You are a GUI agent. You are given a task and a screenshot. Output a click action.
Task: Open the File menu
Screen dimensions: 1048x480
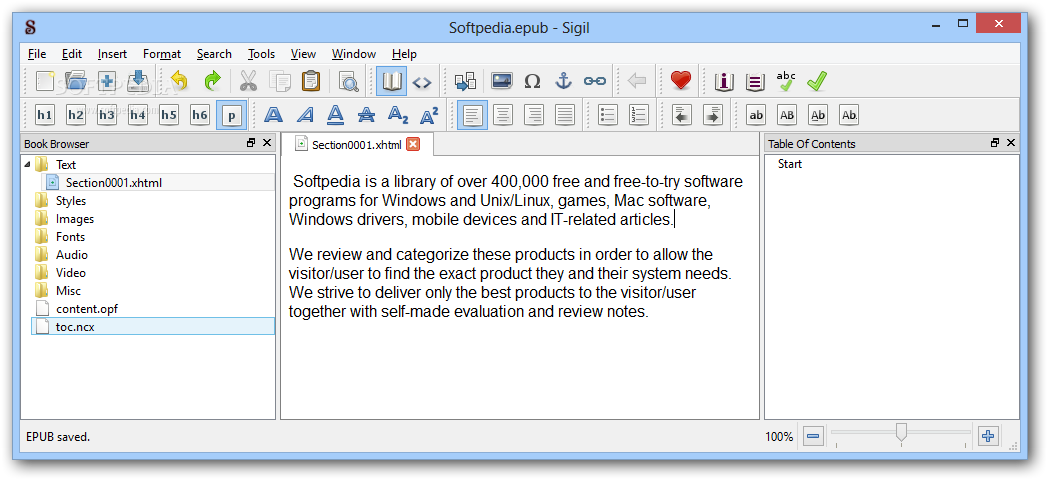tap(37, 54)
